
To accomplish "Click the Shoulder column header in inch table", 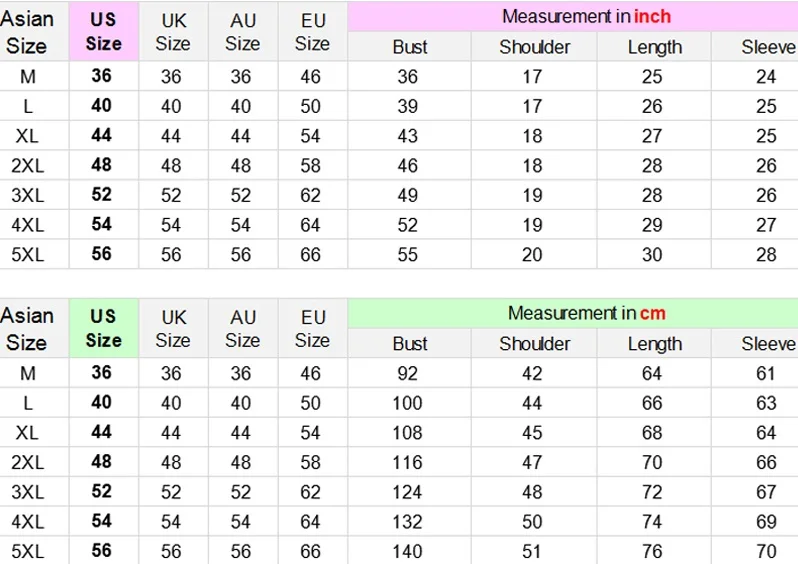I will 534,47.
